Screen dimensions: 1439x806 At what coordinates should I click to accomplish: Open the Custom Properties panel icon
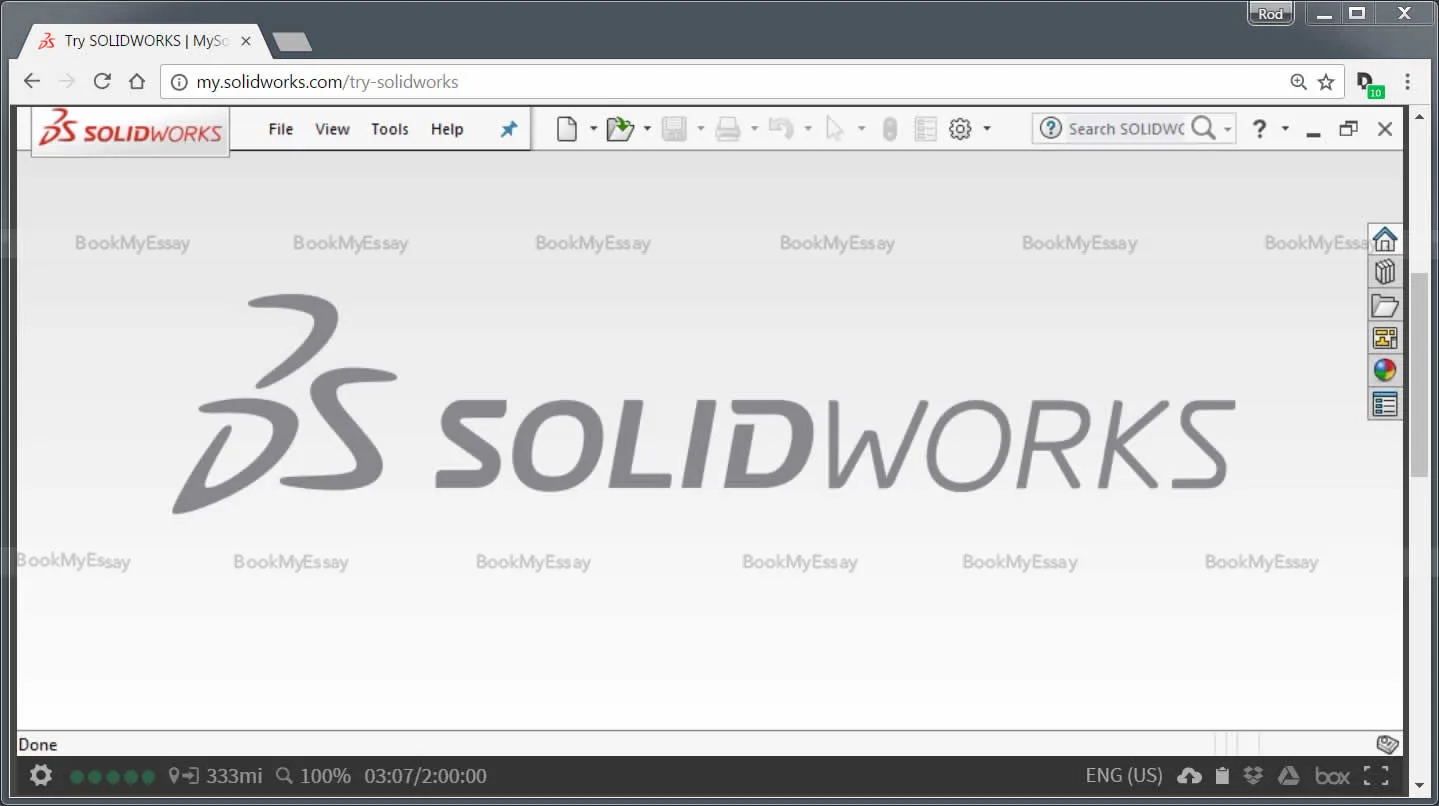tap(1384, 404)
